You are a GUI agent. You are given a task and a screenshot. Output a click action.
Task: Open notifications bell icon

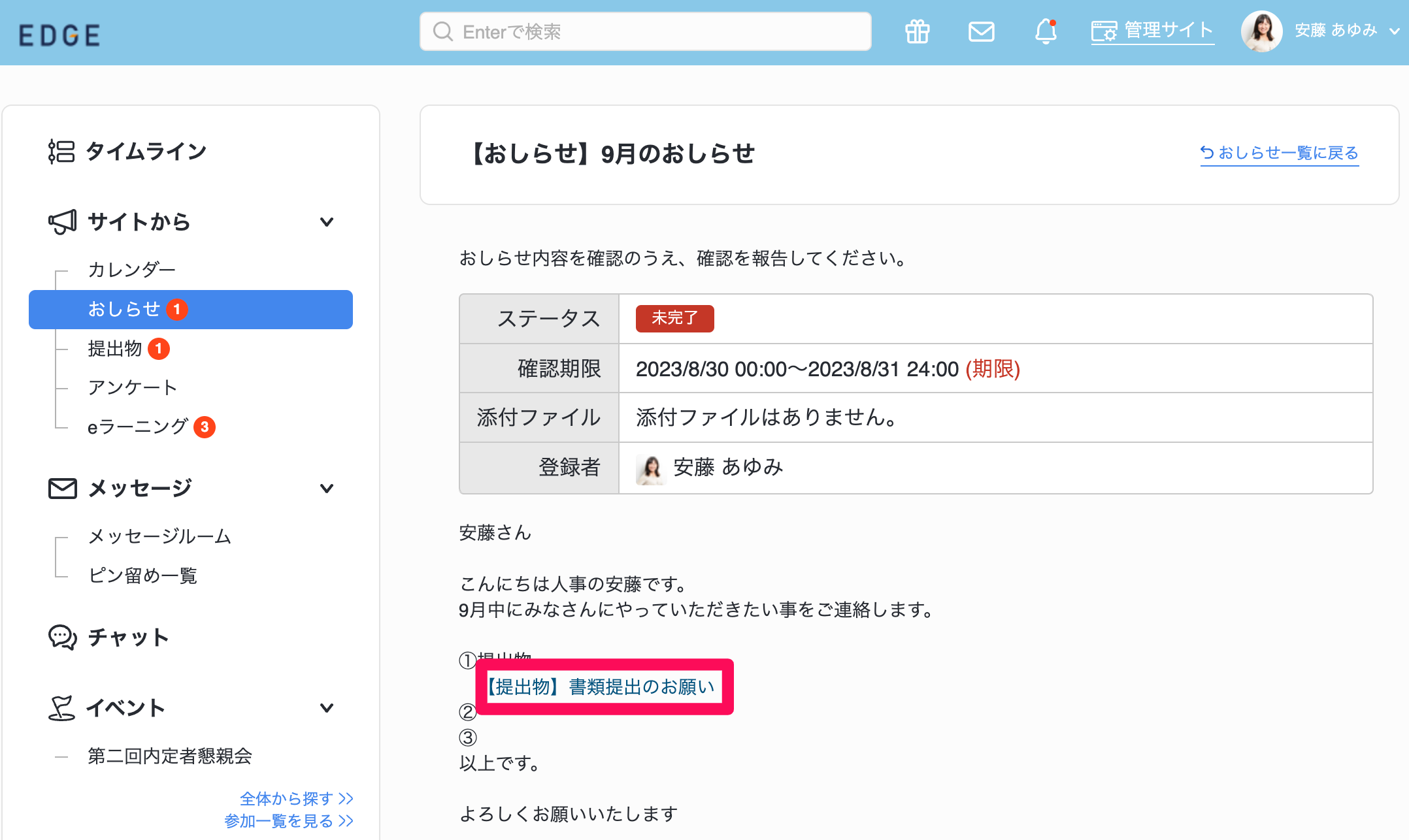coord(1046,31)
